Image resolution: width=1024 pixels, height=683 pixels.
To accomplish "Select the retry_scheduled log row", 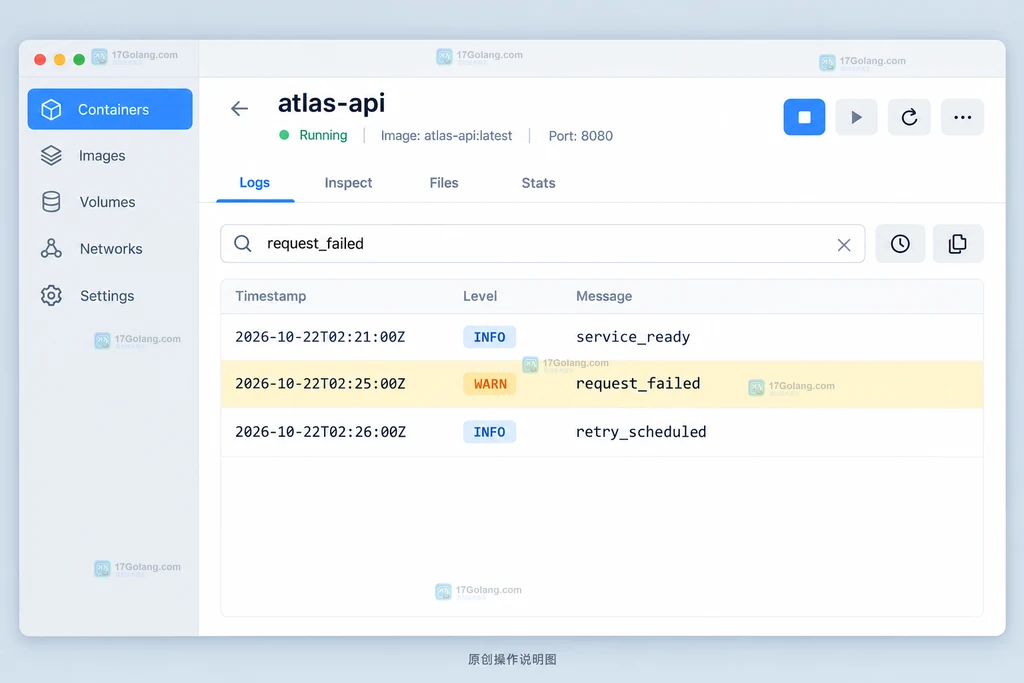I will tap(602, 432).
